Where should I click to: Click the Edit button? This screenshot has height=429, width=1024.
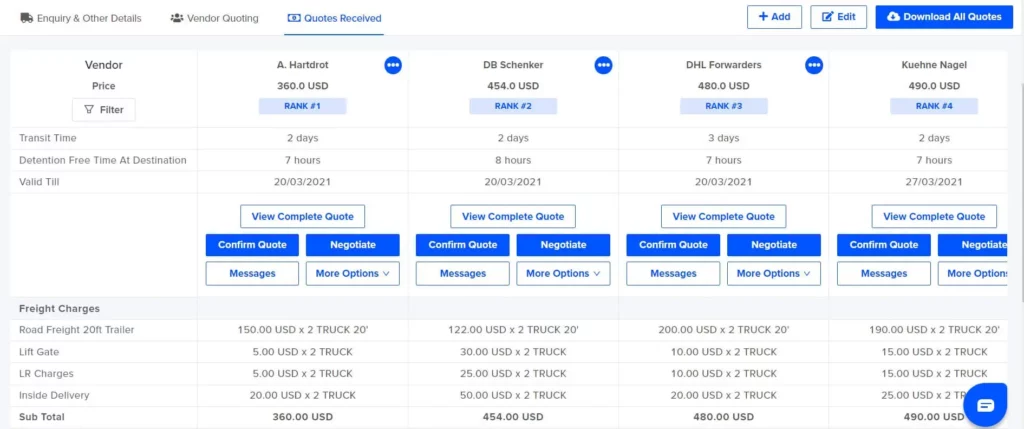click(839, 17)
